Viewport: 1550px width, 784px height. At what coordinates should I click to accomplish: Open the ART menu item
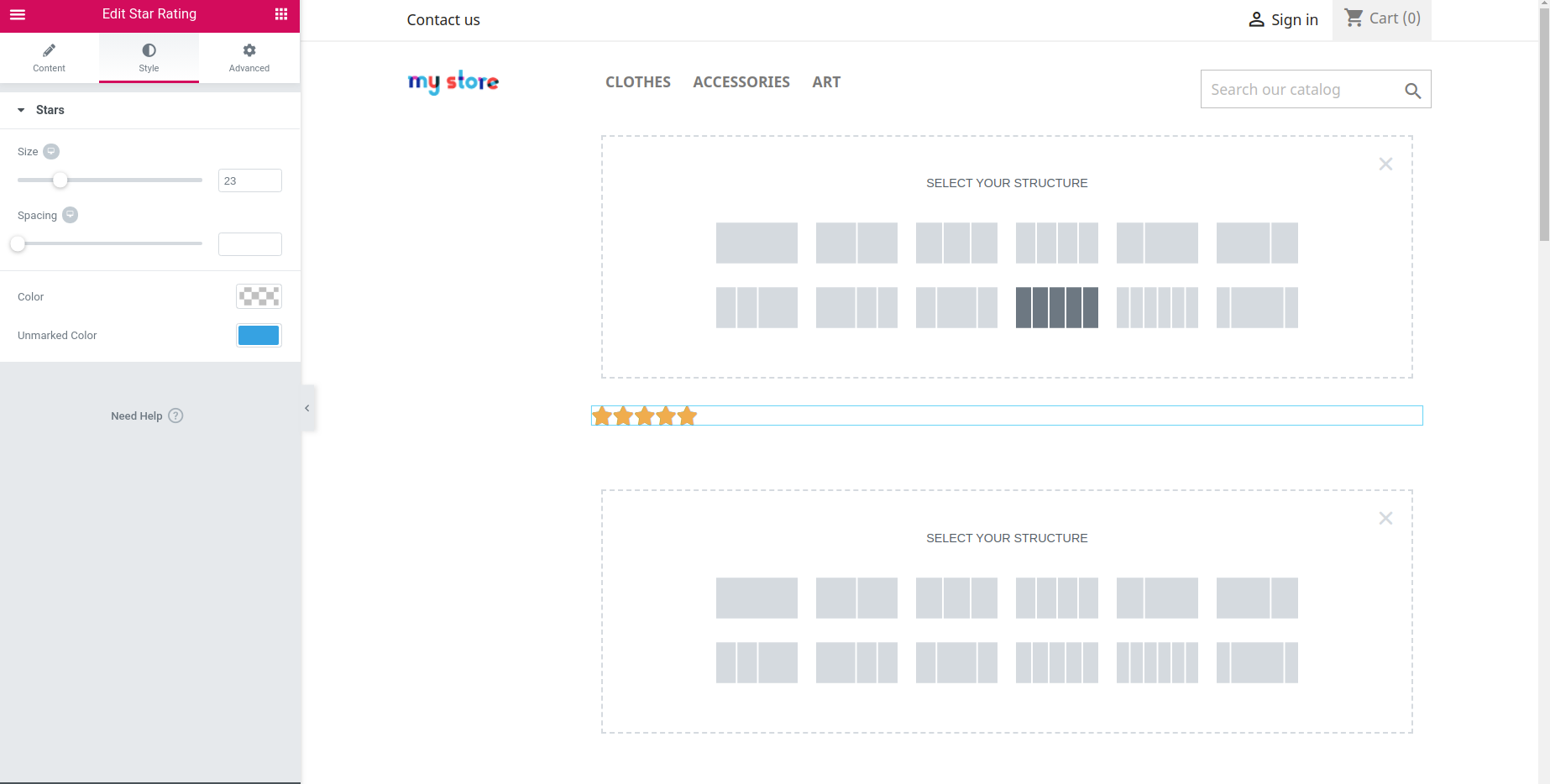point(826,82)
